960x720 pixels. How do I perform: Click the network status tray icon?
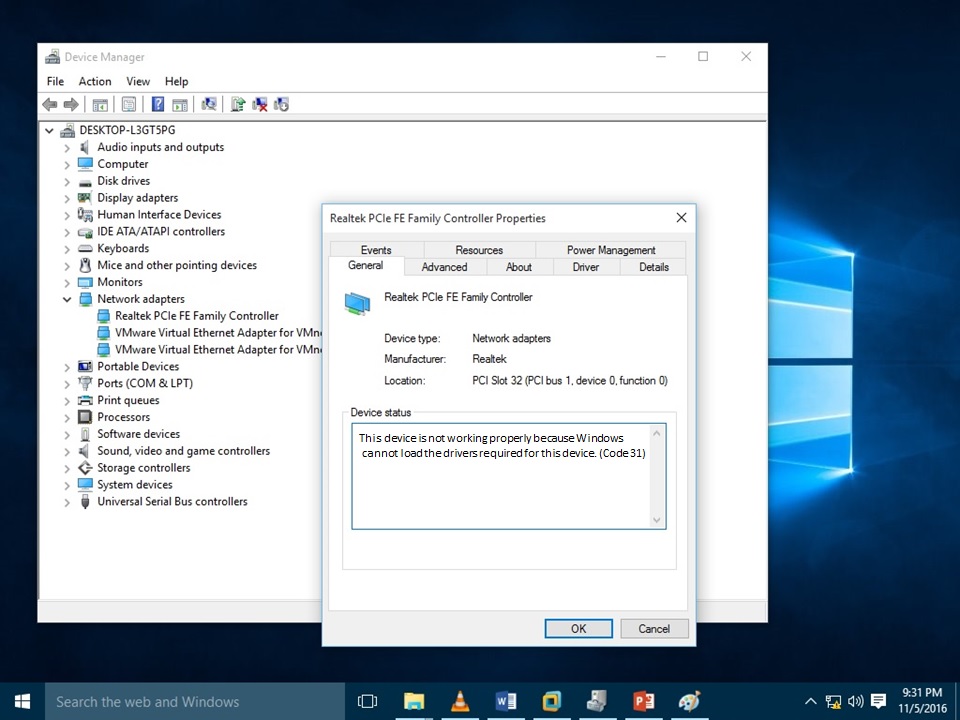(834, 700)
